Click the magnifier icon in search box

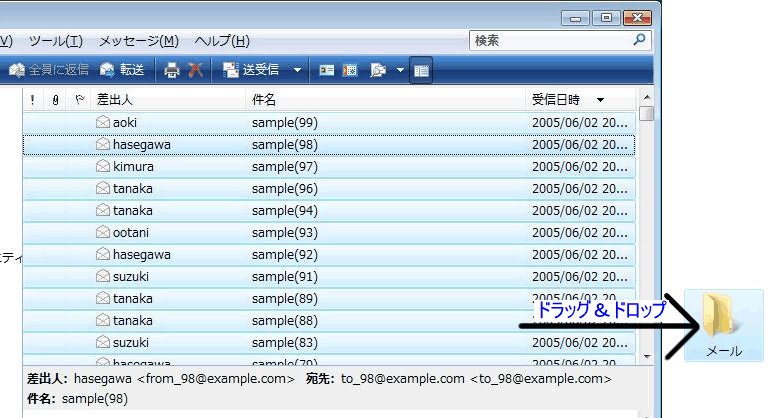pyautogui.click(x=640, y=41)
